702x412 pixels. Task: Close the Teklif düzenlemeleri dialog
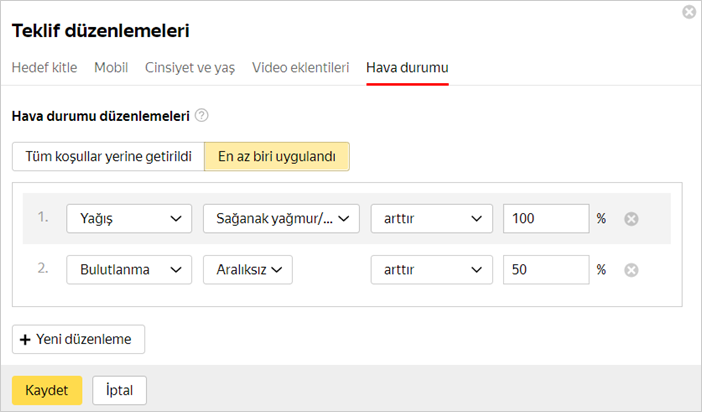[x=688, y=13]
